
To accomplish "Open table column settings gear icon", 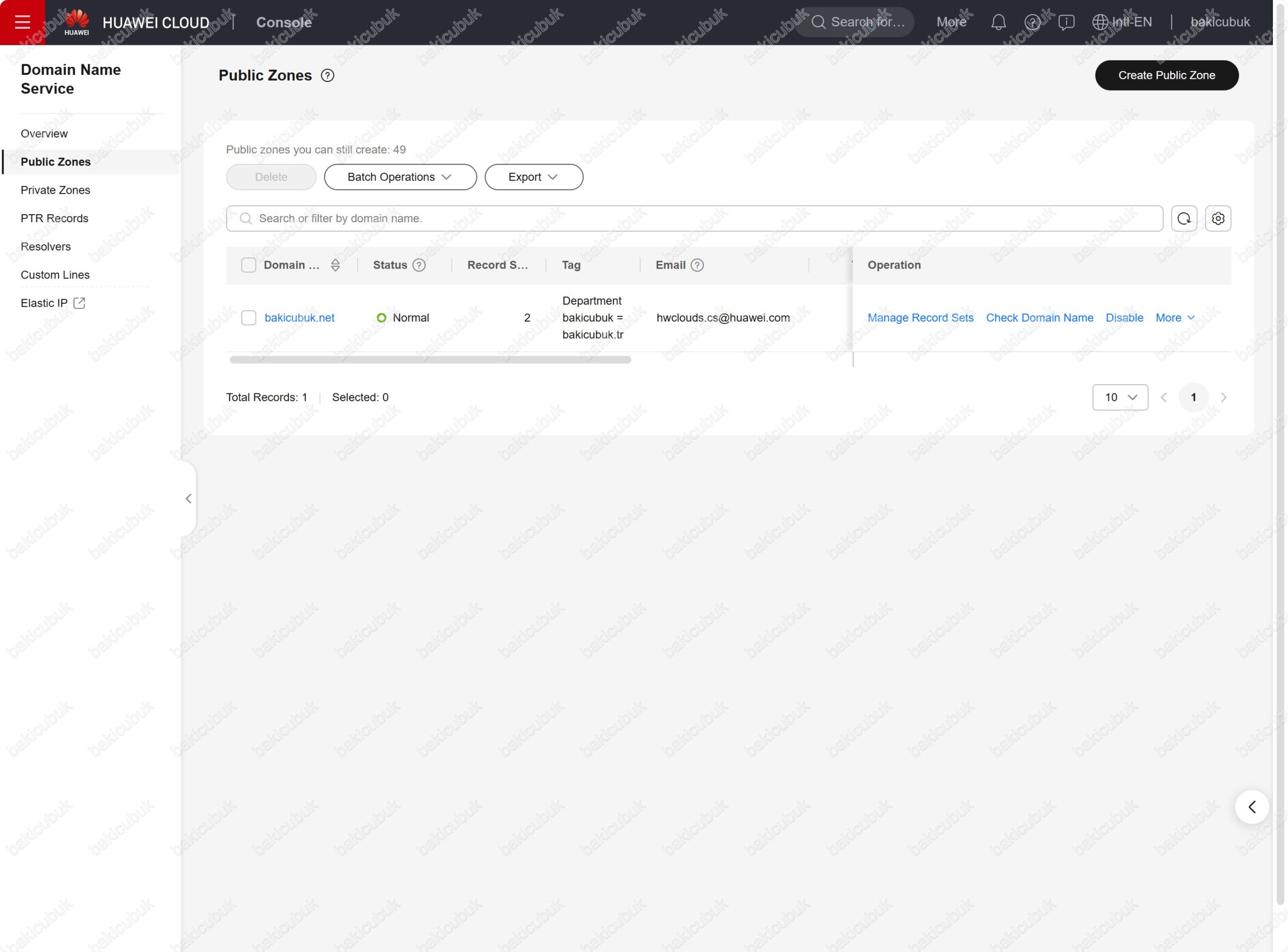I will tap(1218, 218).
